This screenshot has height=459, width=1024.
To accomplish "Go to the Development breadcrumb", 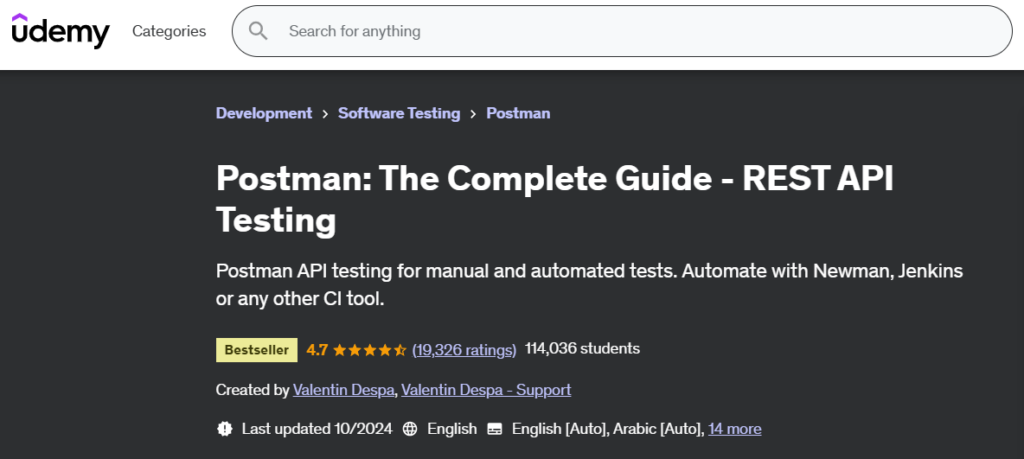I will tap(264, 113).
